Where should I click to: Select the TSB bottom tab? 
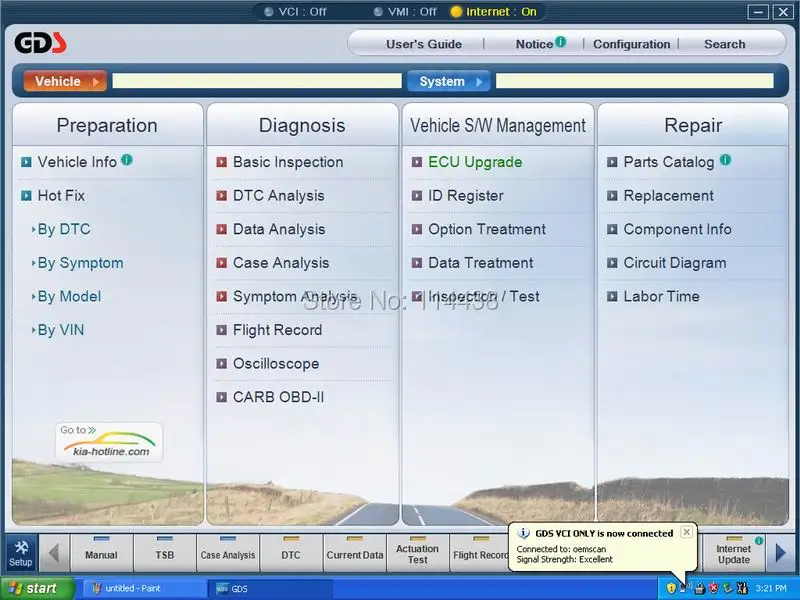tap(165, 553)
